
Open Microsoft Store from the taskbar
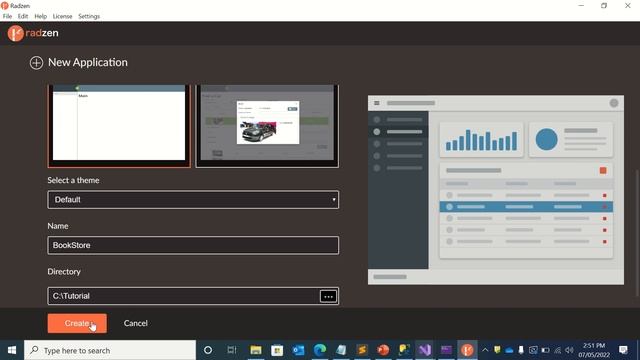coord(277,350)
